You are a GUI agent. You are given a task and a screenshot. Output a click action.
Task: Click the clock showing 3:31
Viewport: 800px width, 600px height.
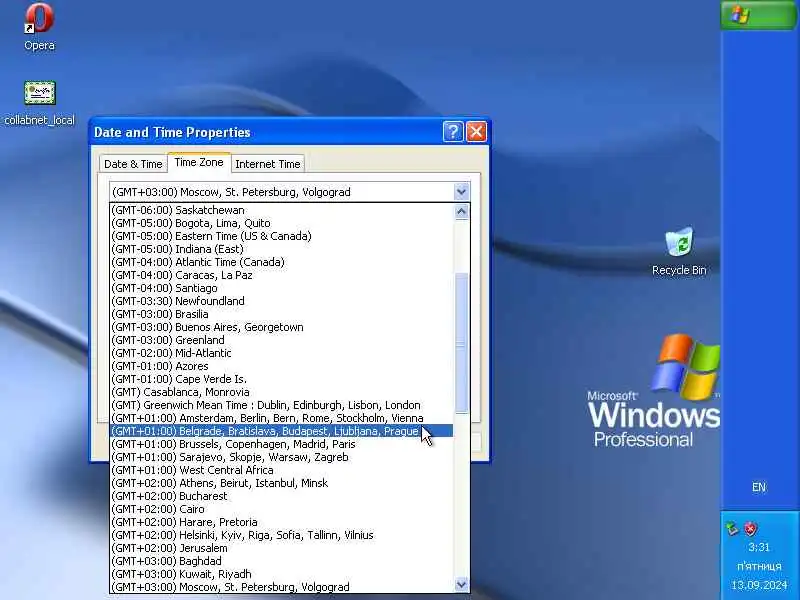[x=759, y=547]
